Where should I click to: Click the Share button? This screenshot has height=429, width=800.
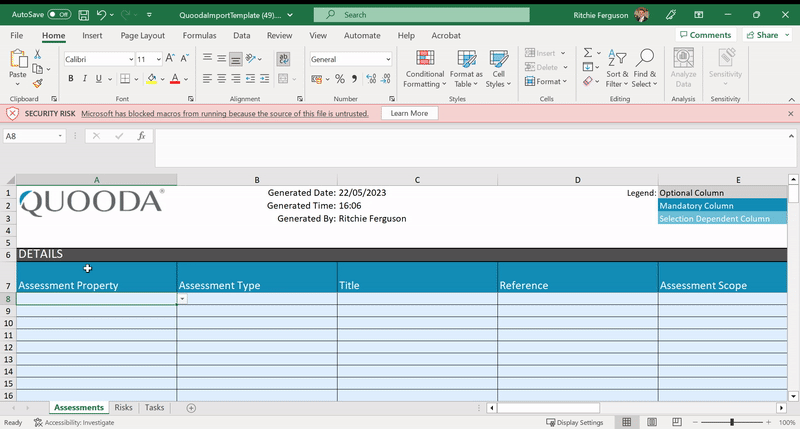tap(766, 35)
